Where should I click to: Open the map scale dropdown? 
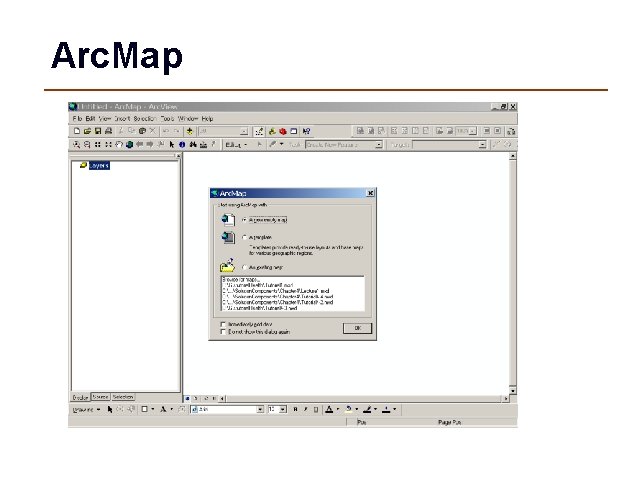[x=244, y=131]
